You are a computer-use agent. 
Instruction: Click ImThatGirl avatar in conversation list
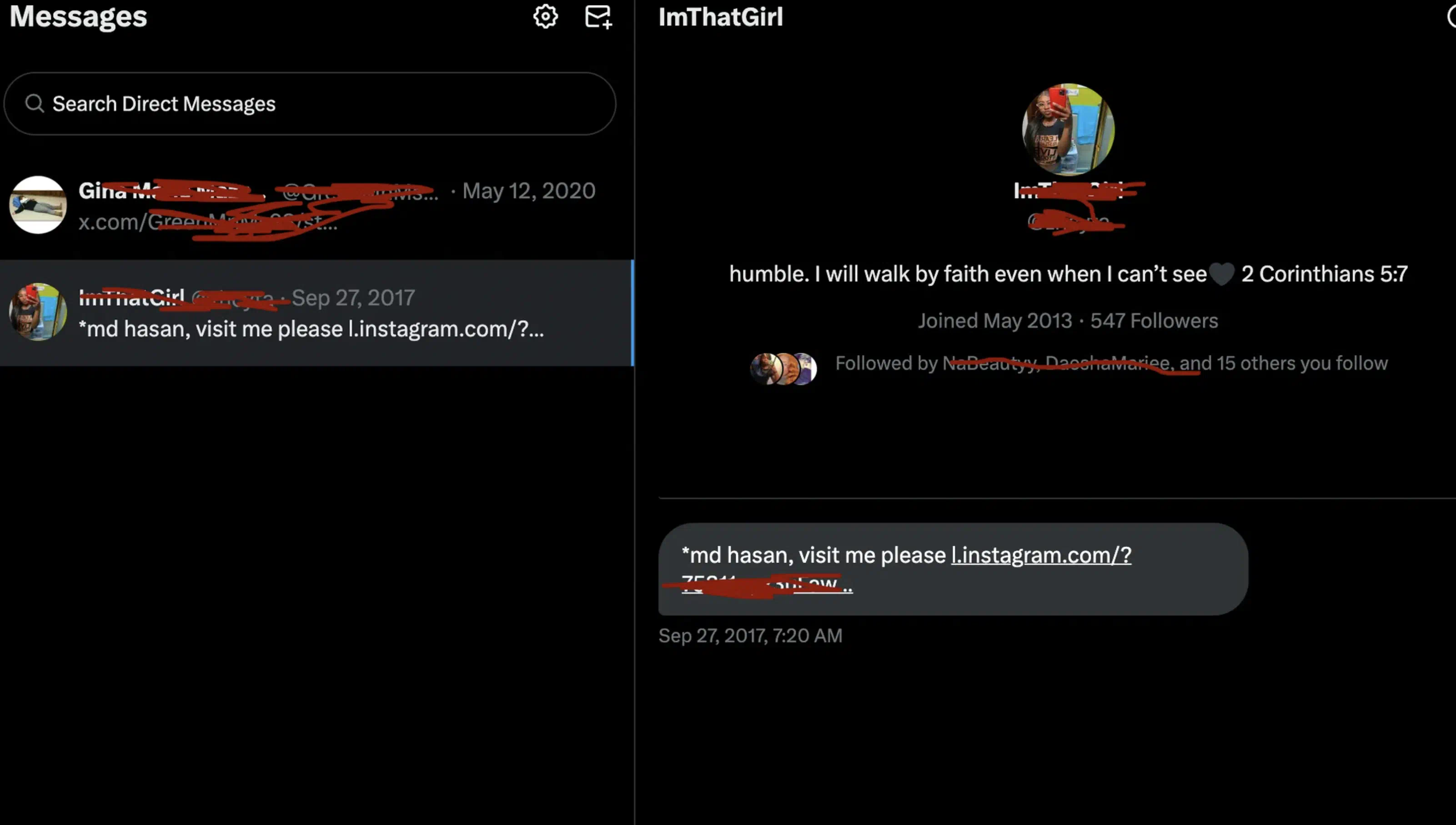38,312
